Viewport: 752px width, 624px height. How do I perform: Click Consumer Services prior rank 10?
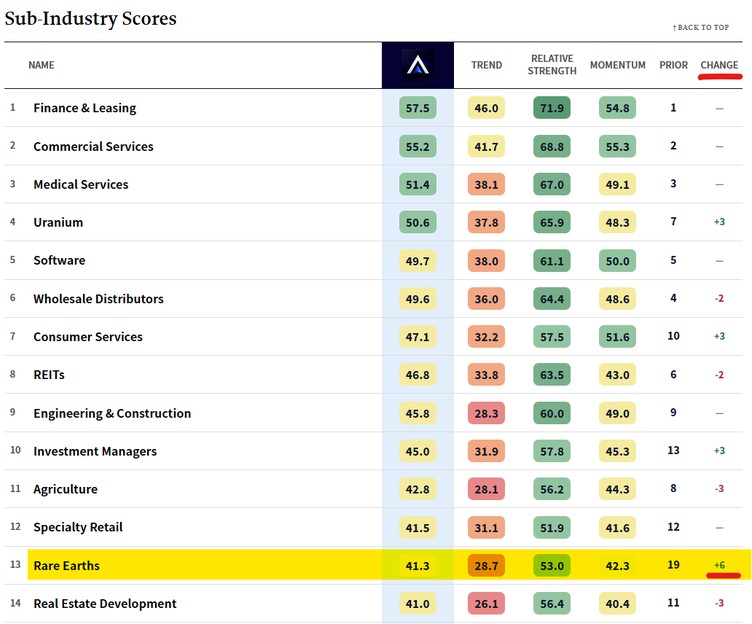(673, 336)
